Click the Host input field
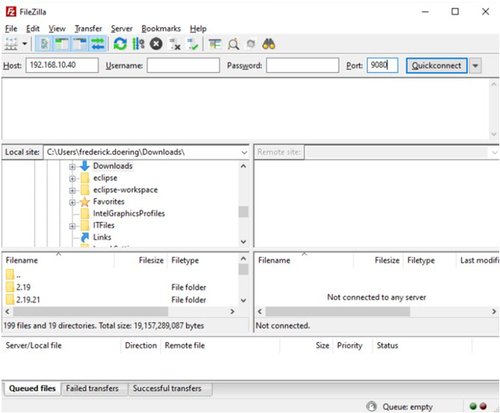Screen dimensions: 500x413 point(62,65)
